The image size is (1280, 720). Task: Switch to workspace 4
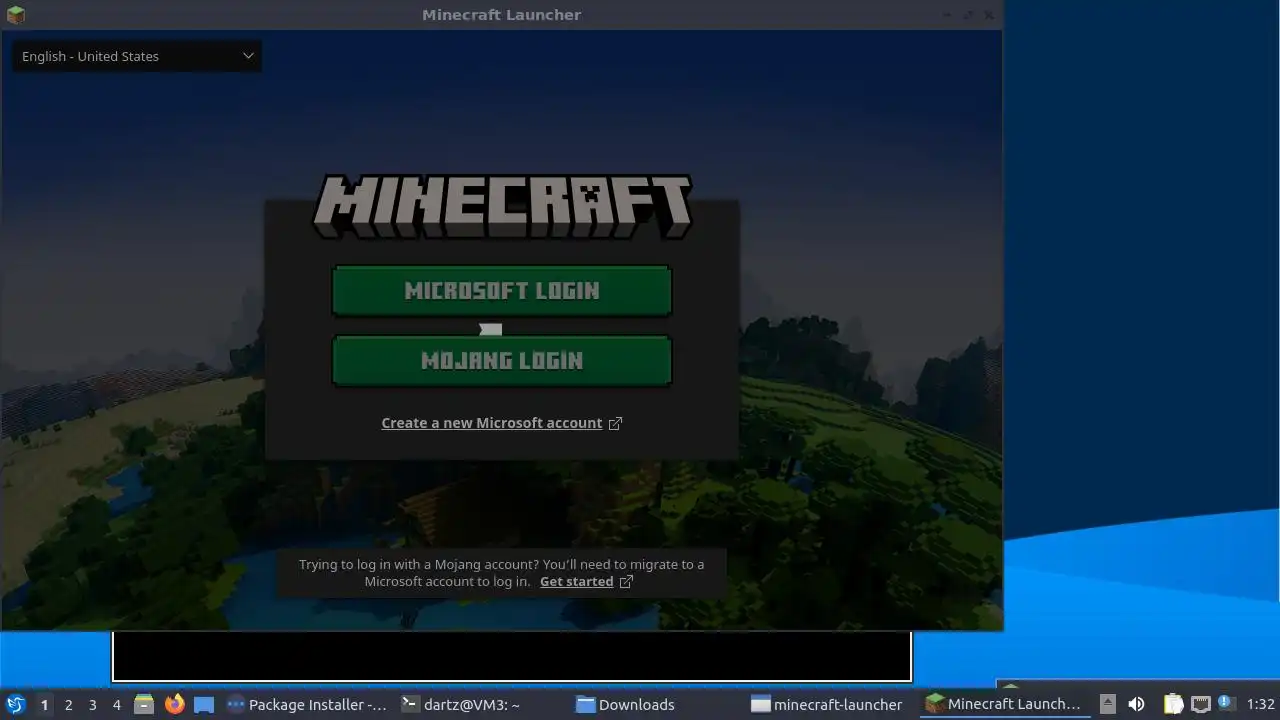pyautogui.click(x=116, y=704)
